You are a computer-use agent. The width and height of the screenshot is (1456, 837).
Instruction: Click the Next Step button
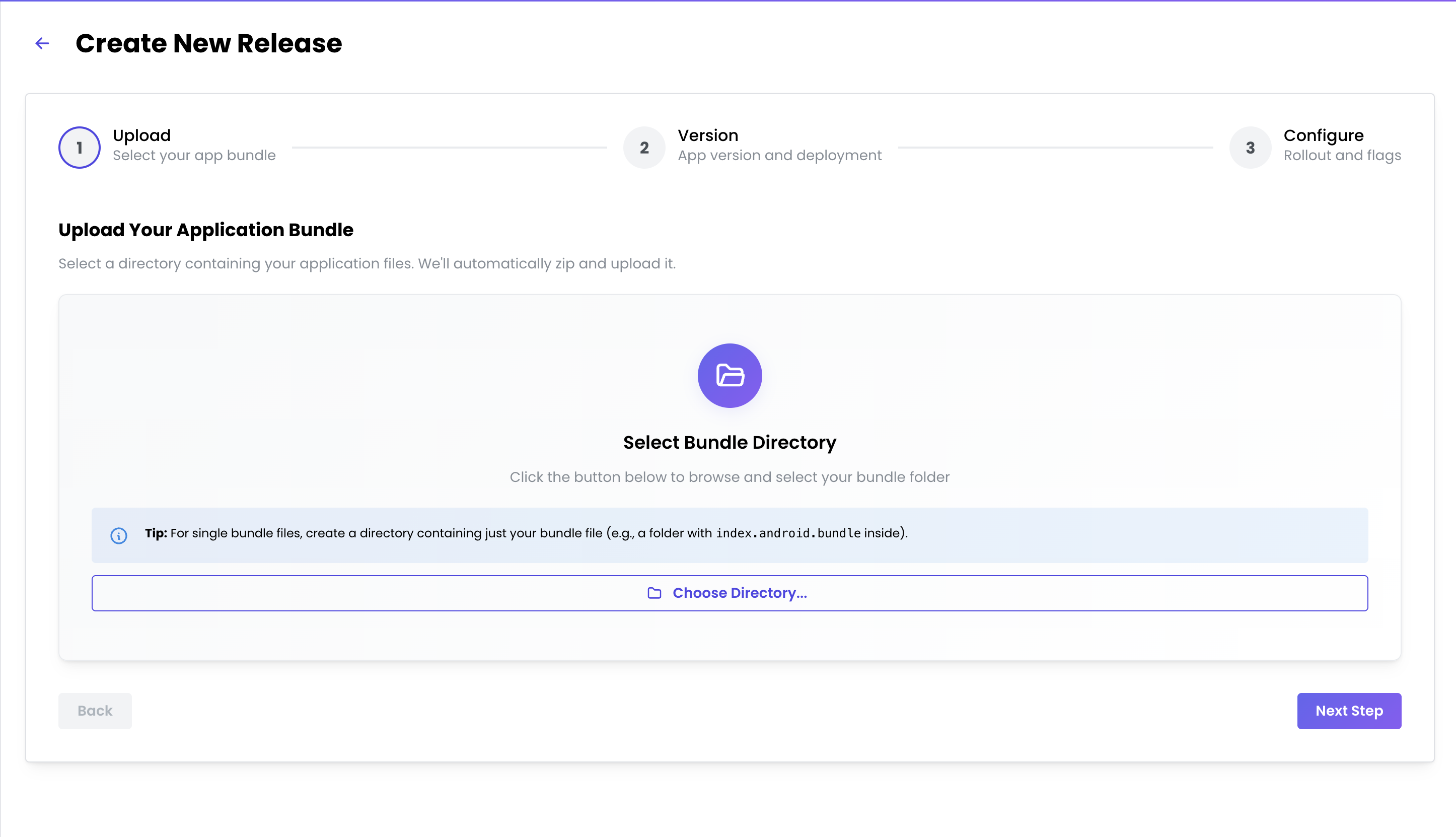tap(1349, 711)
